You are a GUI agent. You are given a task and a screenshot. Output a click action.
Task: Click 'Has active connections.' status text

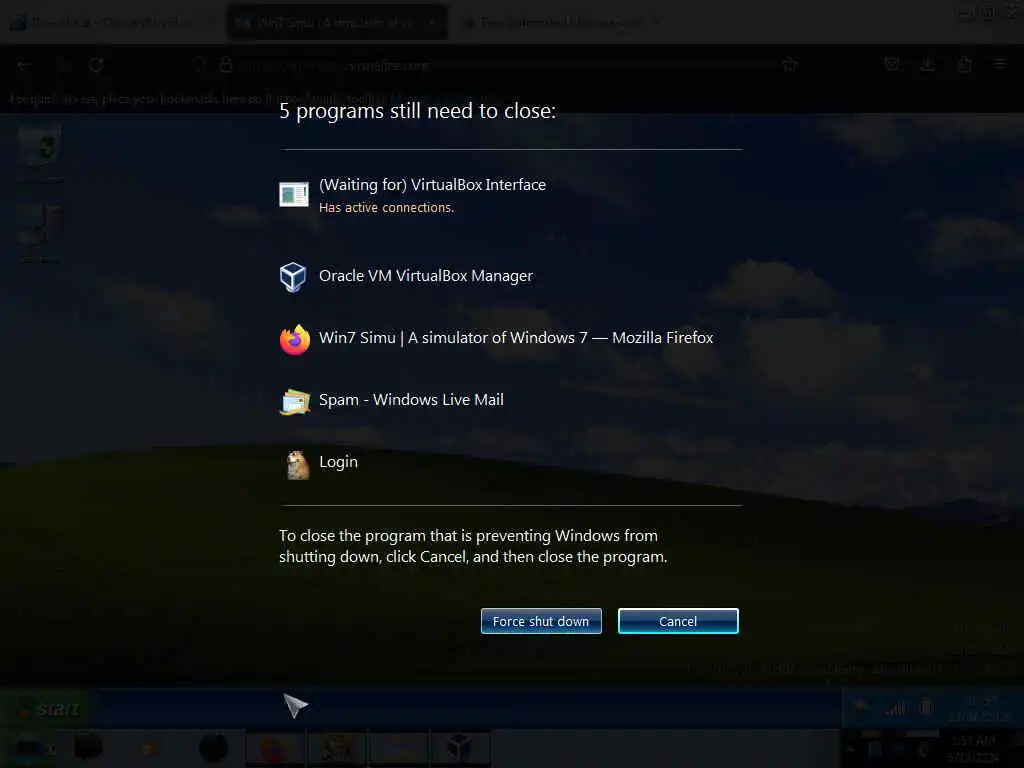pos(386,208)
